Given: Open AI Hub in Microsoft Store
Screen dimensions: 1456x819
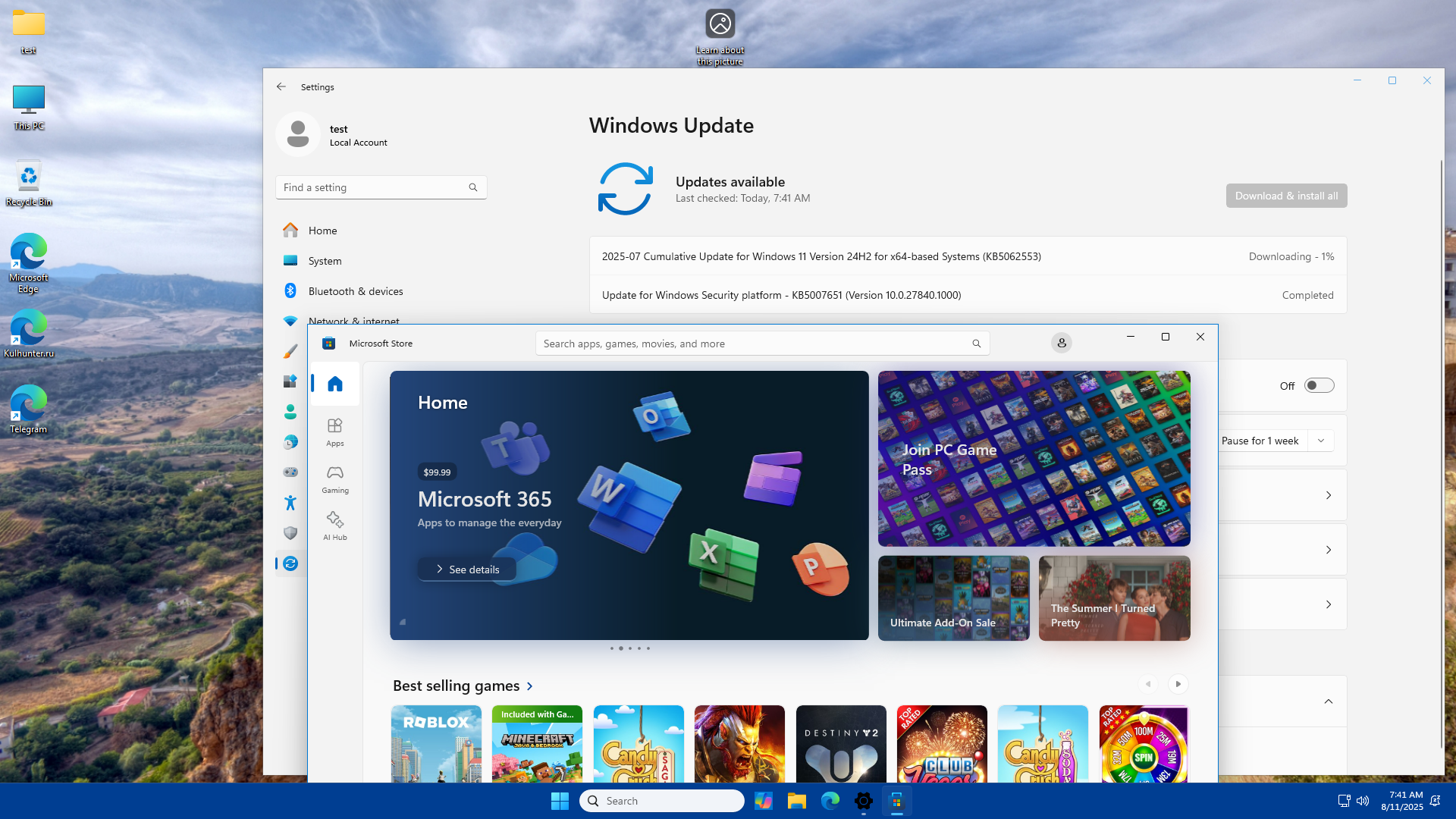Looking at the screenshot, I should pos(334,526).
